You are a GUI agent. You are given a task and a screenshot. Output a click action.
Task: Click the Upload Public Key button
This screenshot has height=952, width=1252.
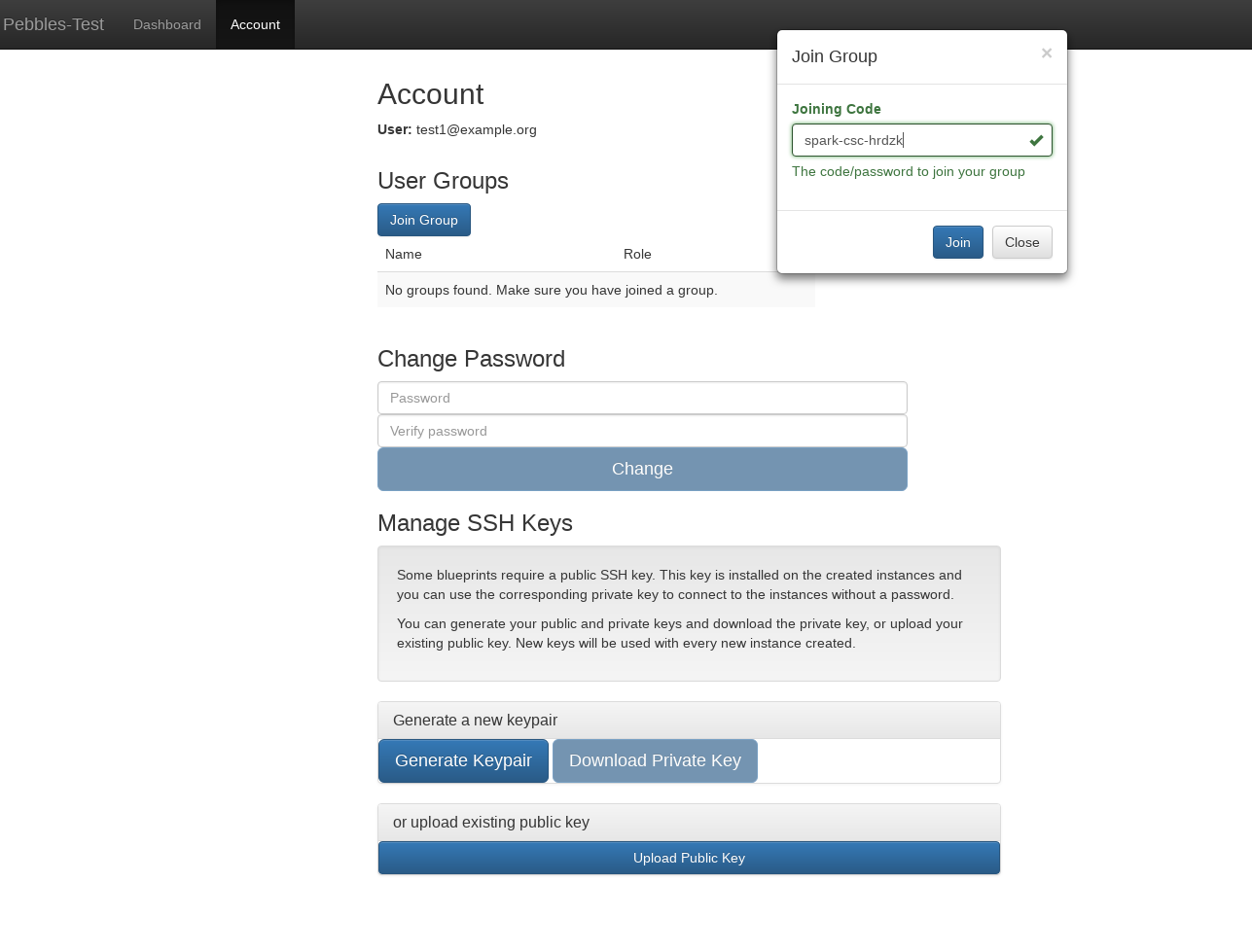point(689,858)
